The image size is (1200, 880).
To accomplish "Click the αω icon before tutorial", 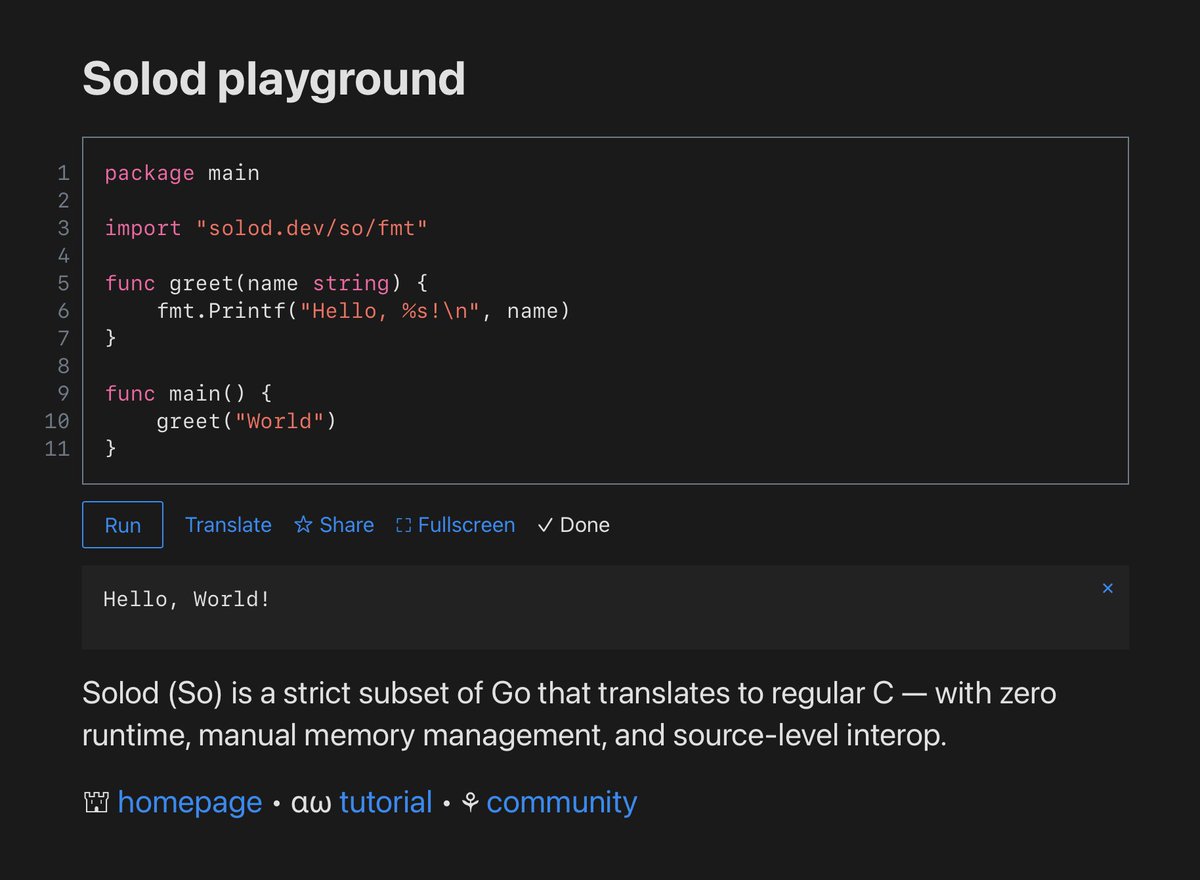I will pyautogui.click(x=311, y=803).
